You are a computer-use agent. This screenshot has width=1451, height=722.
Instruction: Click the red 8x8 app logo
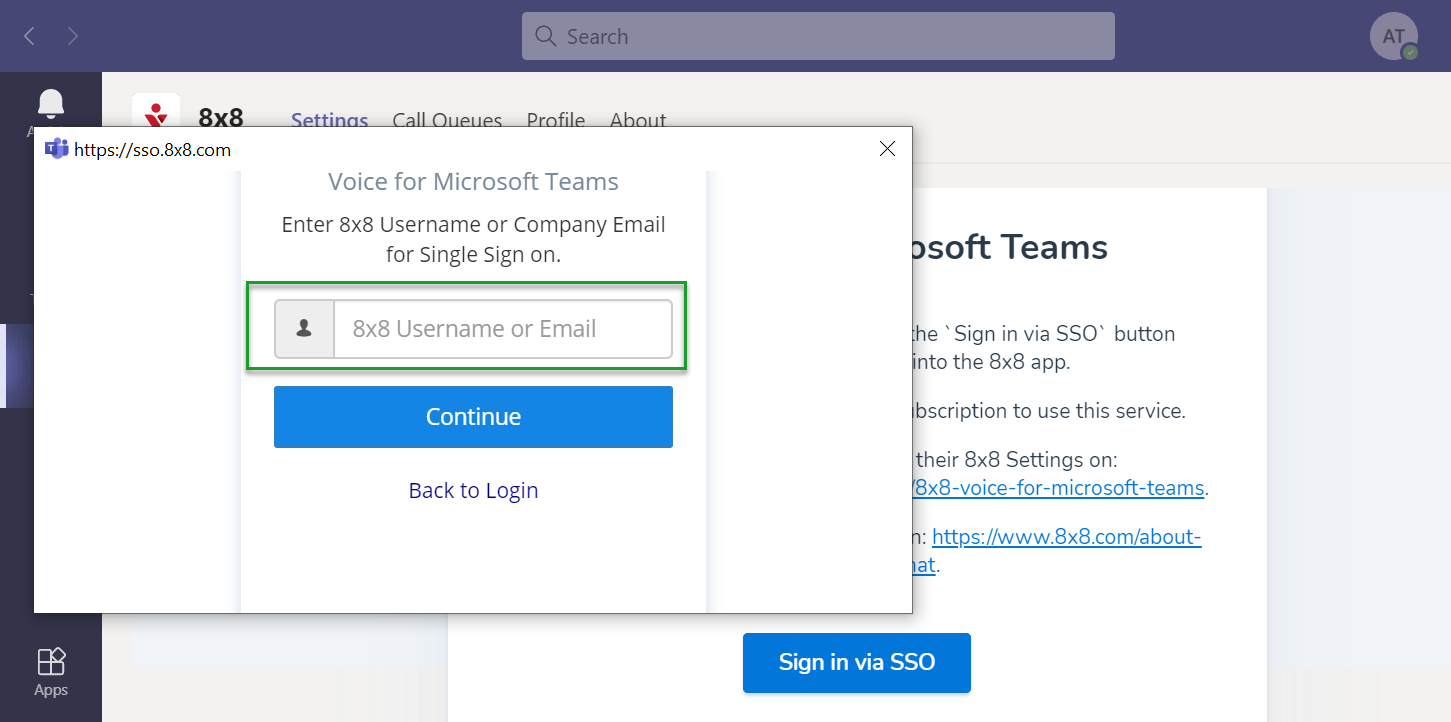coord(156,113)
